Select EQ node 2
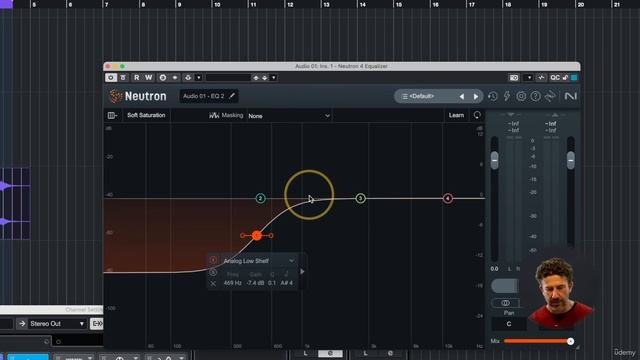Viewport: 640px width, 360px height. click(260, 198)
